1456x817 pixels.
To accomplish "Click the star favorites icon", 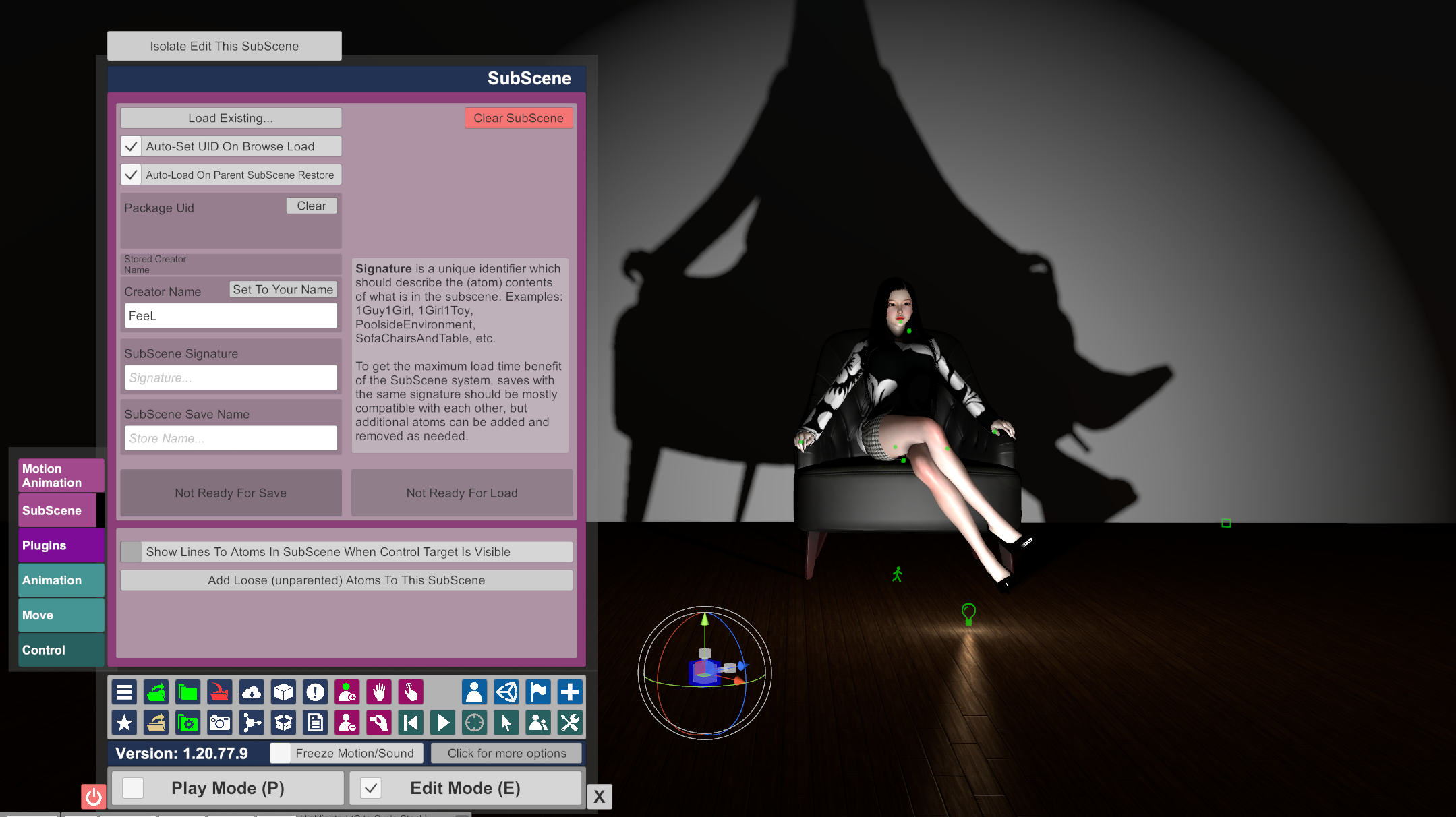I will (124, 723).
